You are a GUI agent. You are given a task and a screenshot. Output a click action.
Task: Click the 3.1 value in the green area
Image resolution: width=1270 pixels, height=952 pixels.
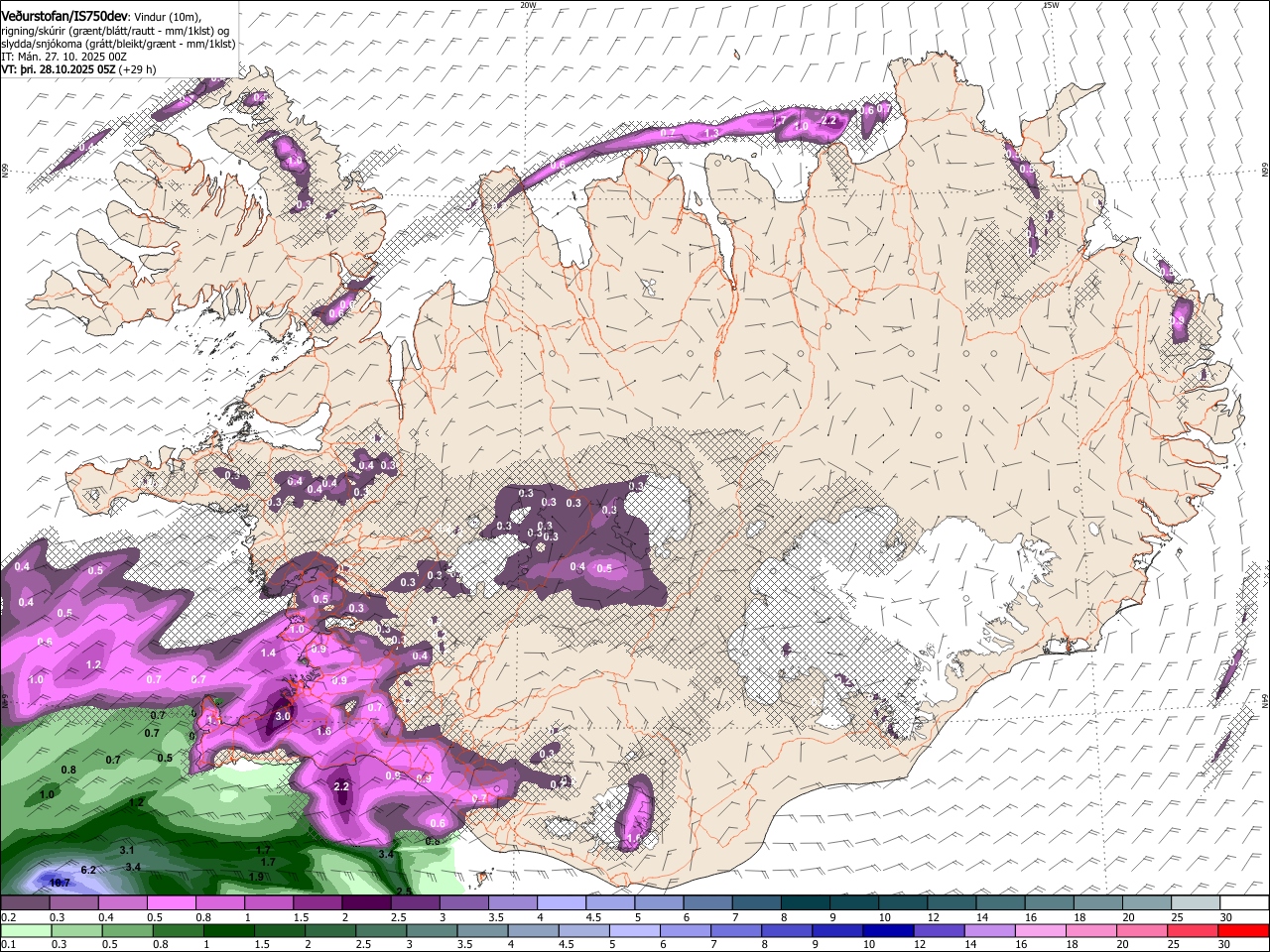point(127,851)
